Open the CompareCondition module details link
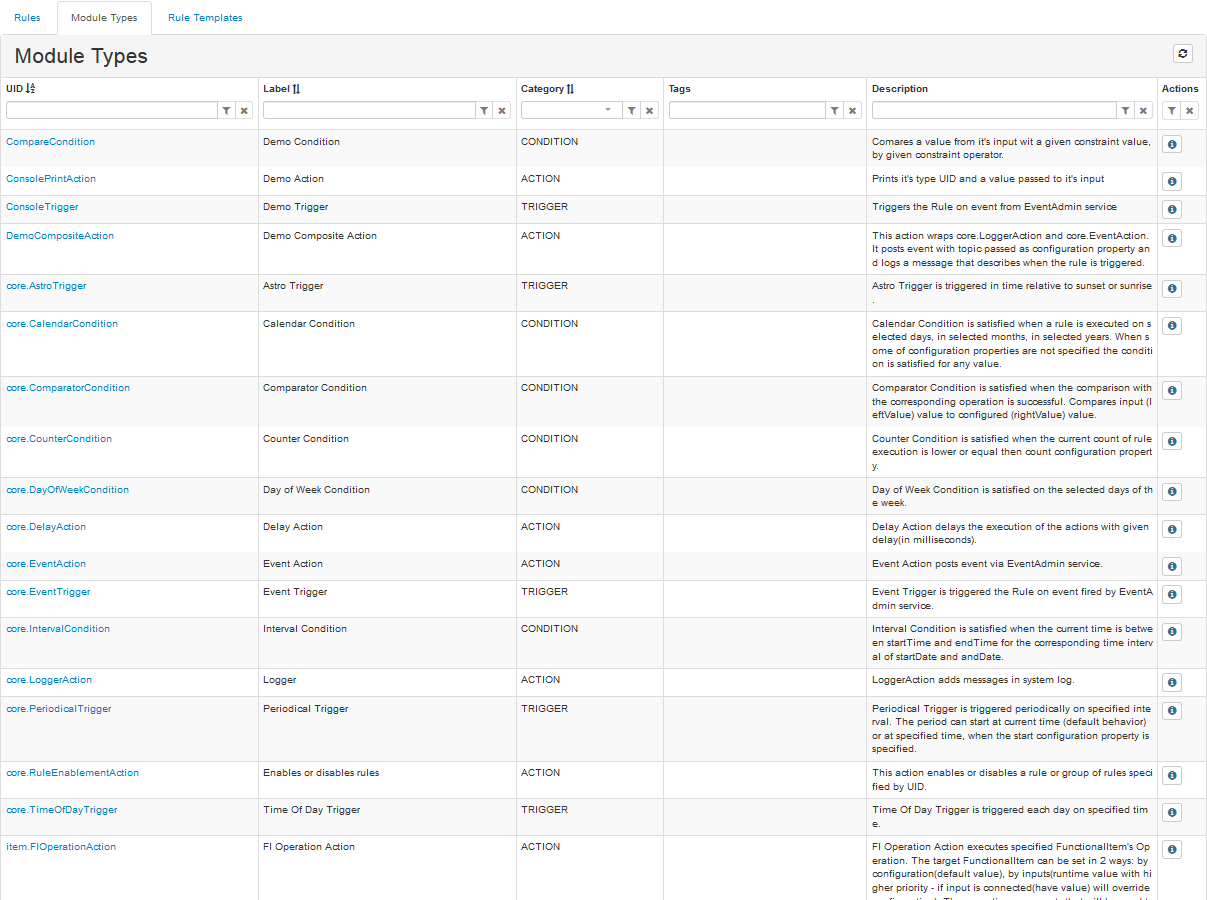Image resolution: width=1207 pixels, height=900 pixels. click(50, 141)
